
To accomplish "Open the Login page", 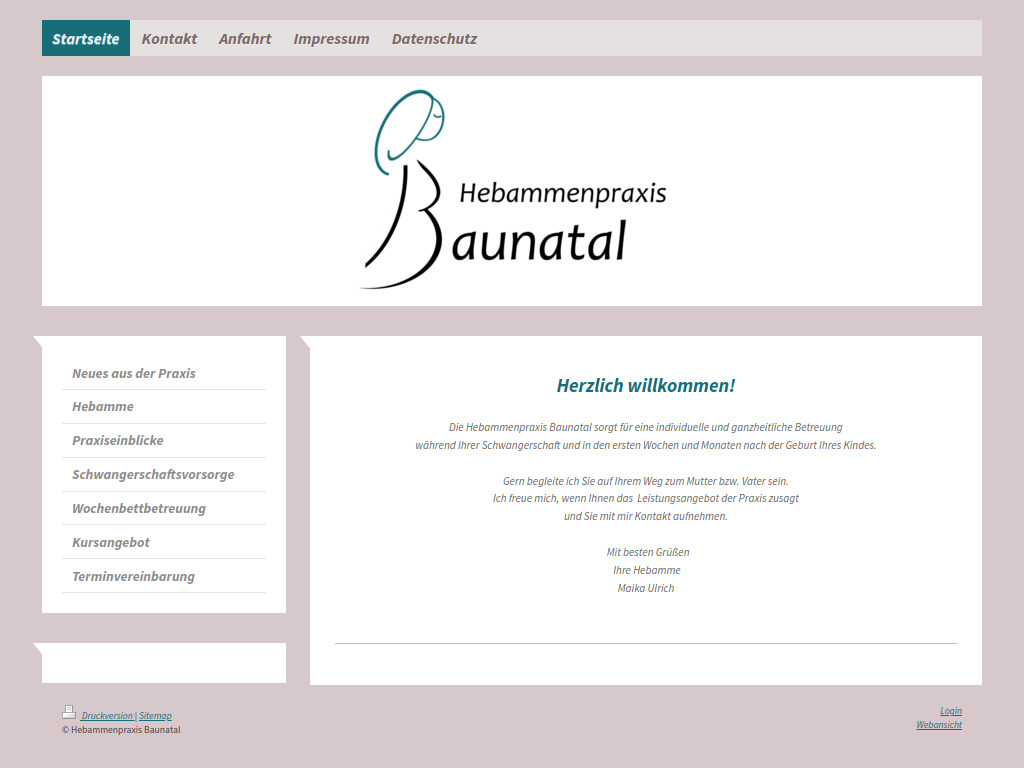I will 949,710.
